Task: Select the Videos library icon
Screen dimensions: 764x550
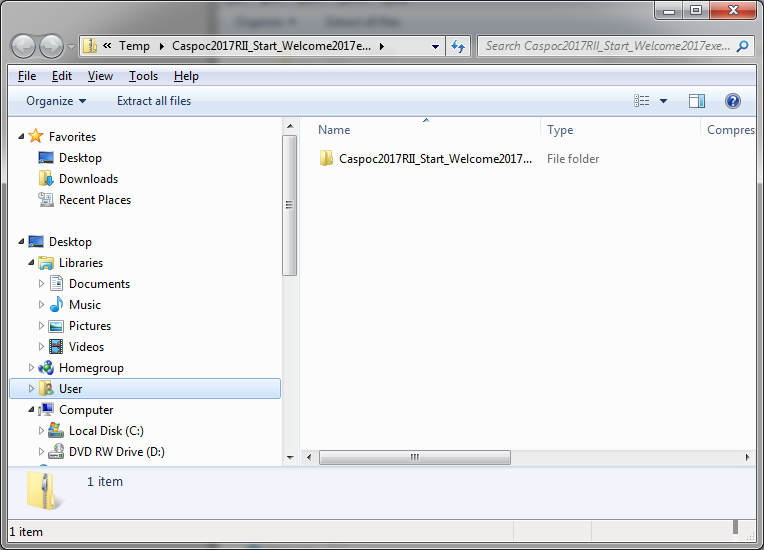Action: 57,346
